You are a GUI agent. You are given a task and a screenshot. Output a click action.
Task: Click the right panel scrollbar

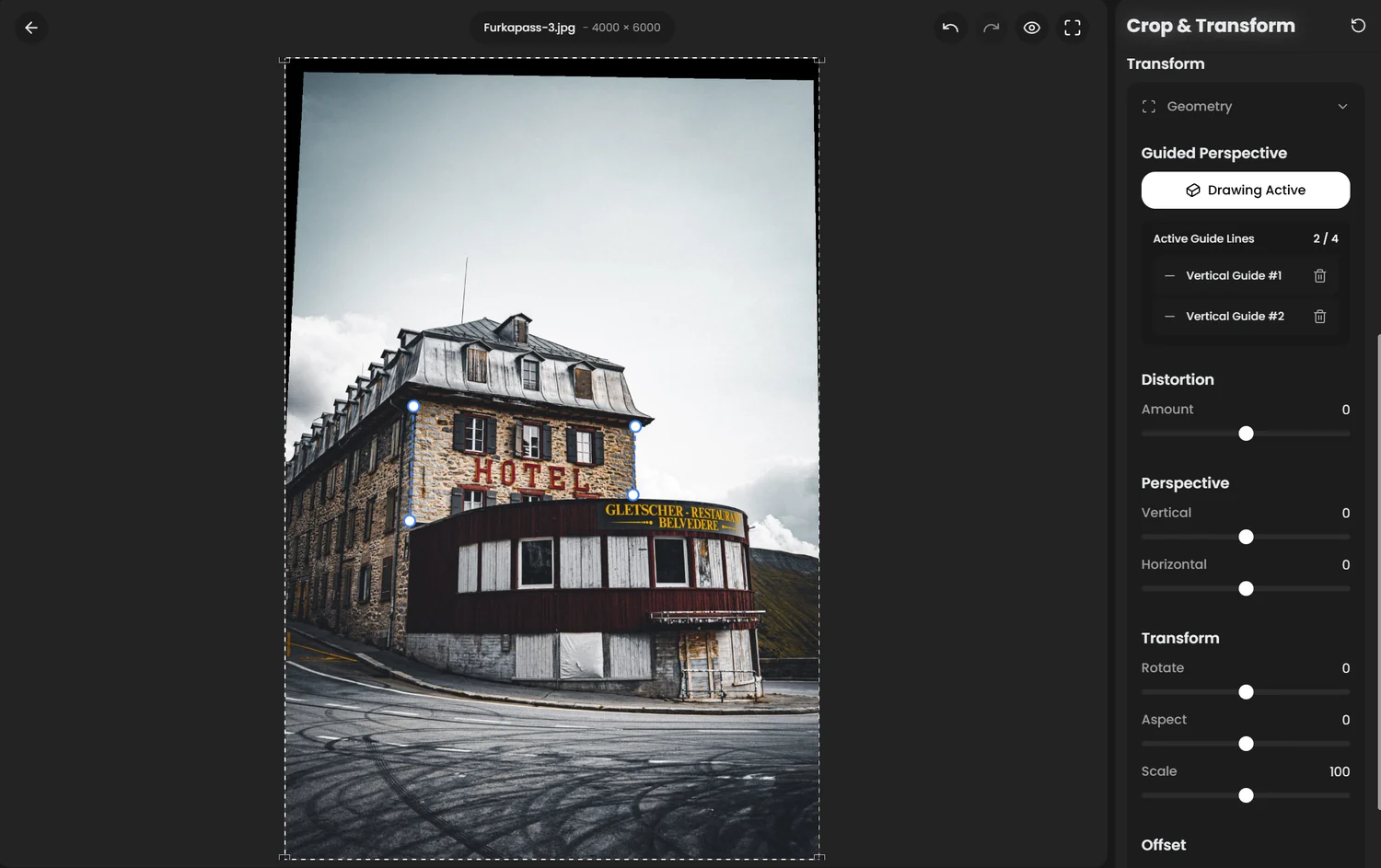1378,571
